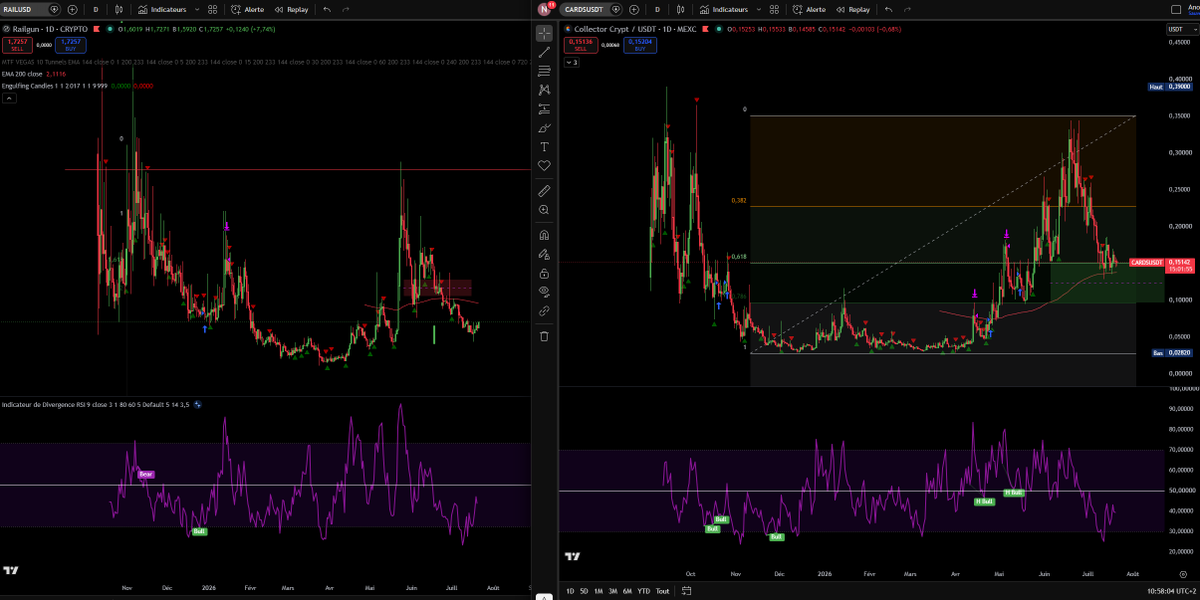Start Replay on the CARDSUSDT chart
Viewport: 1200px width, 600px height.
853,9
